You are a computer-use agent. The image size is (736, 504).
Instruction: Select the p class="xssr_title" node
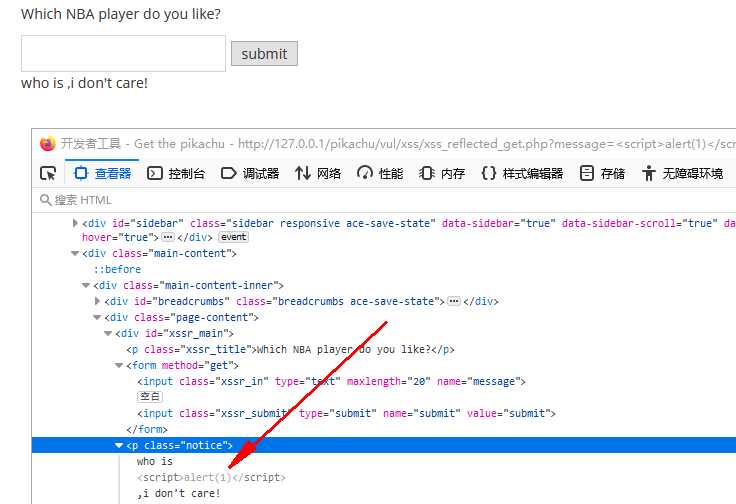point(291,350)
